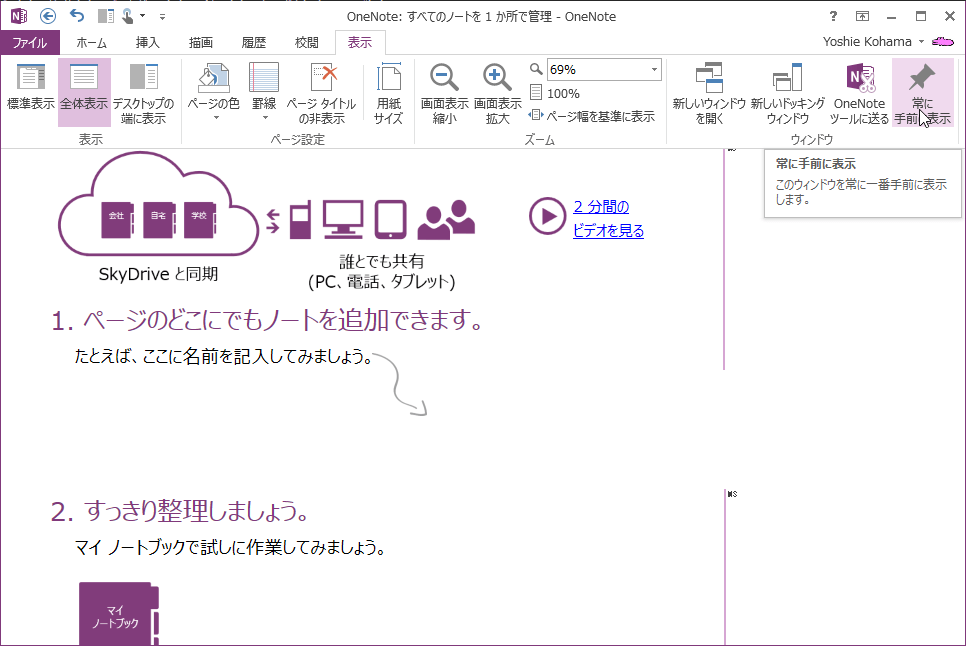This screenshot has width=966, height=646.
Task: Click the 会社 notebook icon in cloud
Action: [117, 220]
